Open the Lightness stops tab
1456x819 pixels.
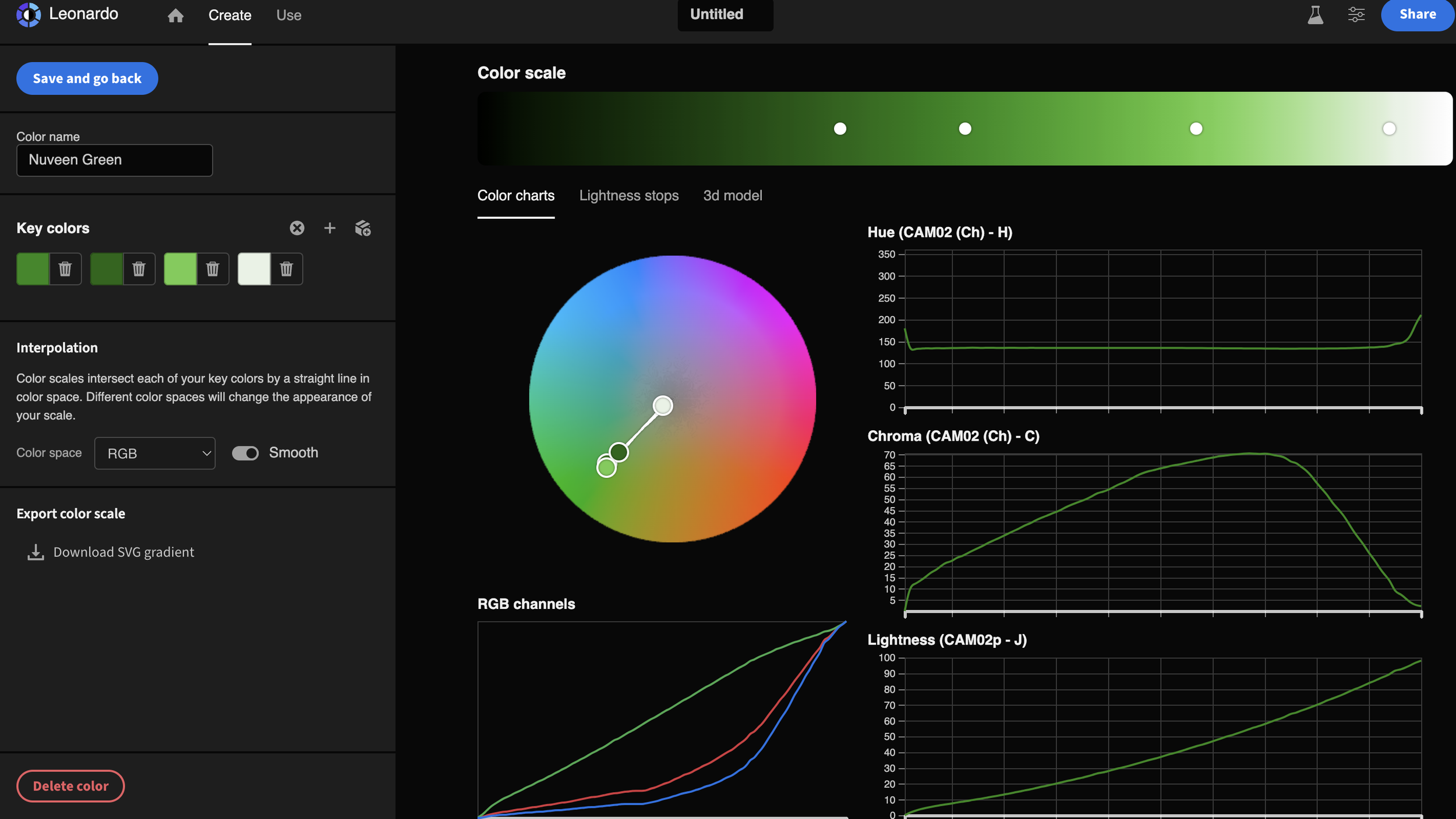629,196
